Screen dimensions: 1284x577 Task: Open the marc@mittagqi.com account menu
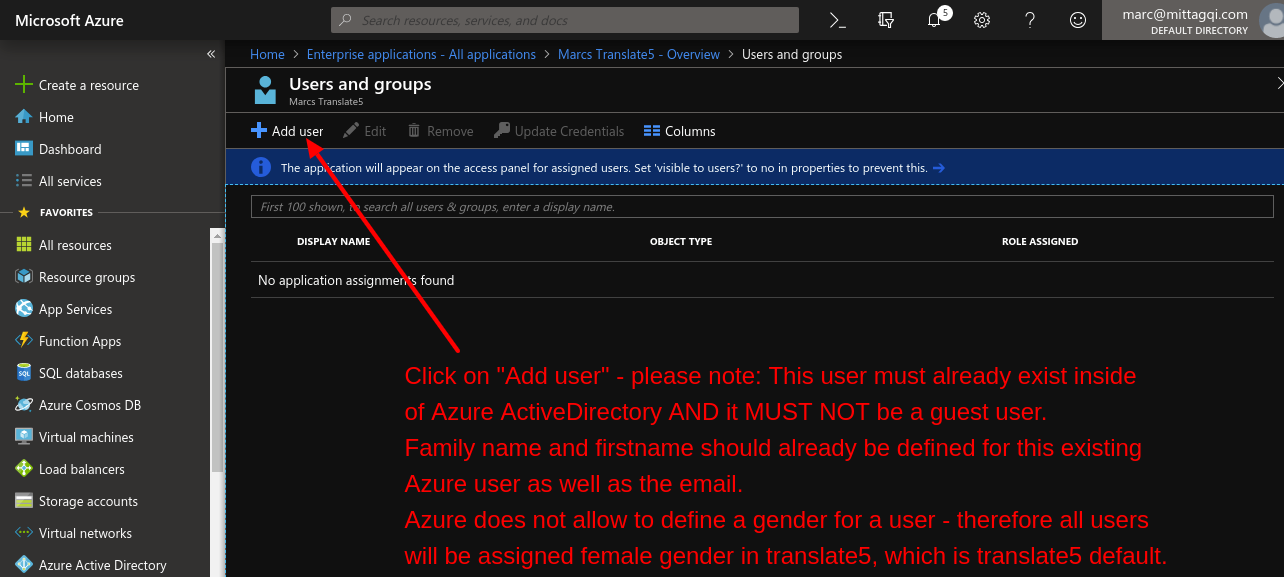point(1185,20)
